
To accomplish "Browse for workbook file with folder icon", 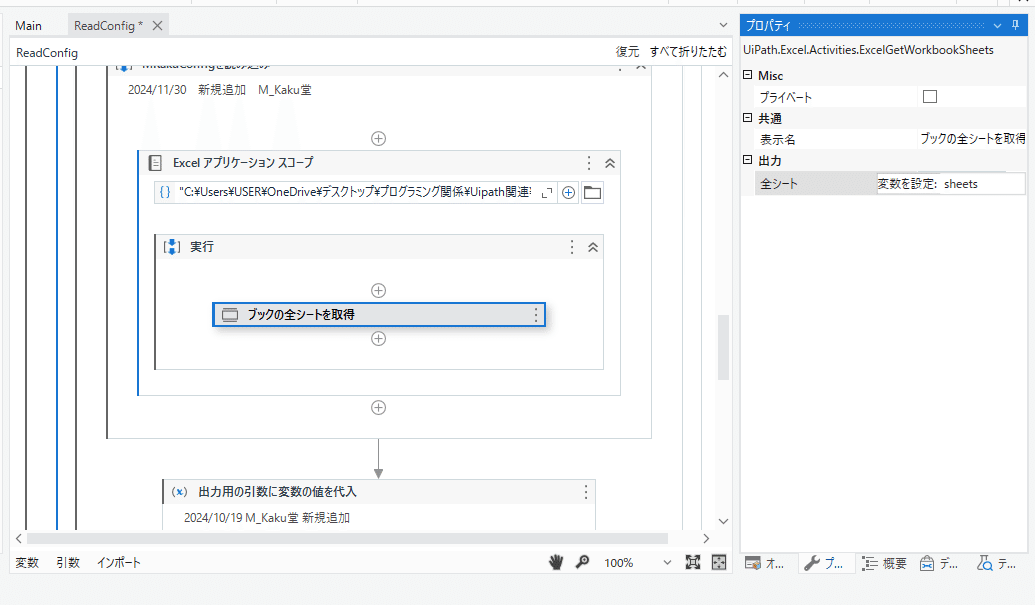I will 592,193.
